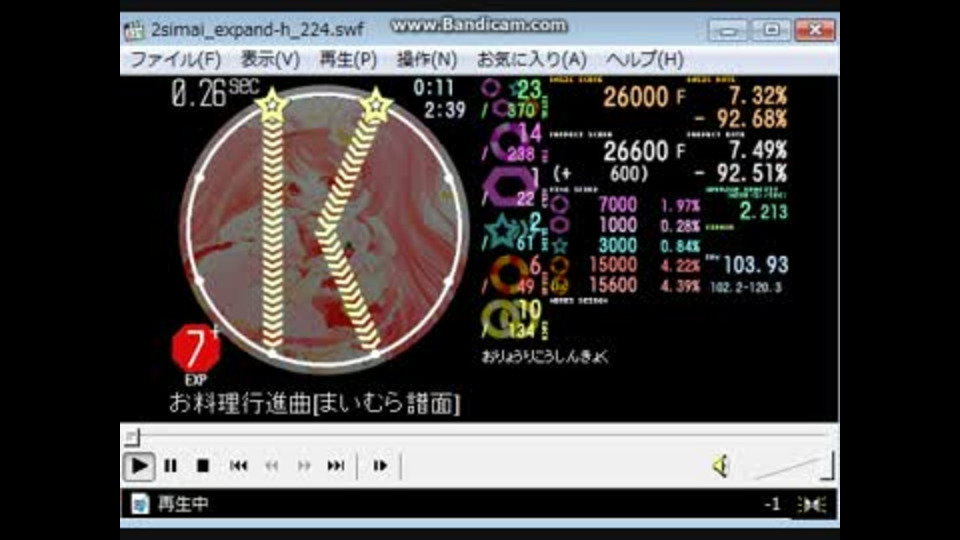This screenshot has height=540, width=960.
Task: Click the 0.26 sec timing text
Action: coord(214,93)
